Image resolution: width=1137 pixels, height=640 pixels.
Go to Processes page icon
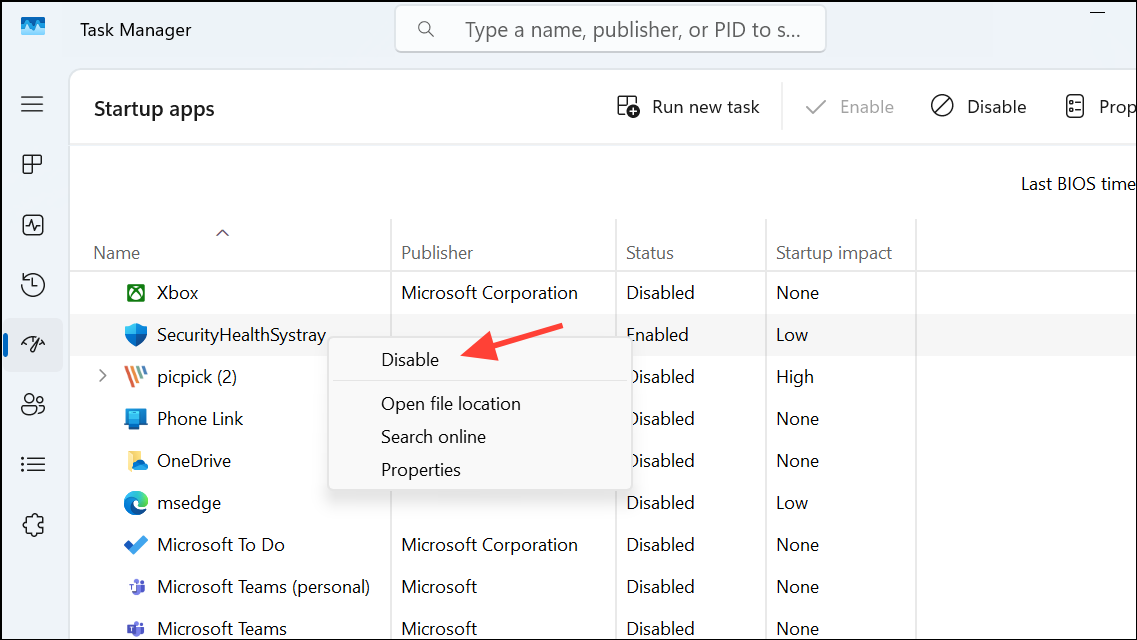click(32, 165)
